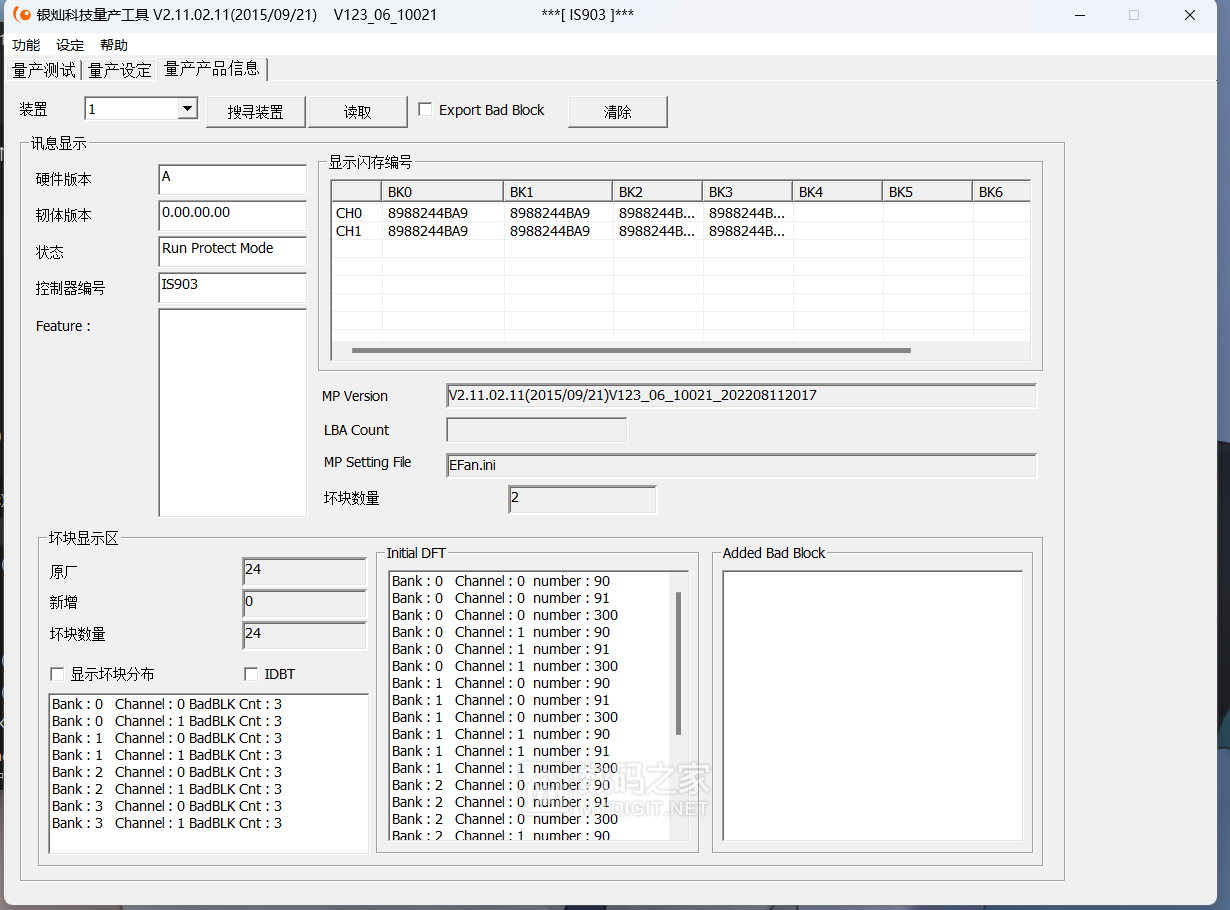The width and height of the screenshot is (1230, 910).
Task: Select CH0 row BK1 flash ID cell
Action: coord(556,213)
